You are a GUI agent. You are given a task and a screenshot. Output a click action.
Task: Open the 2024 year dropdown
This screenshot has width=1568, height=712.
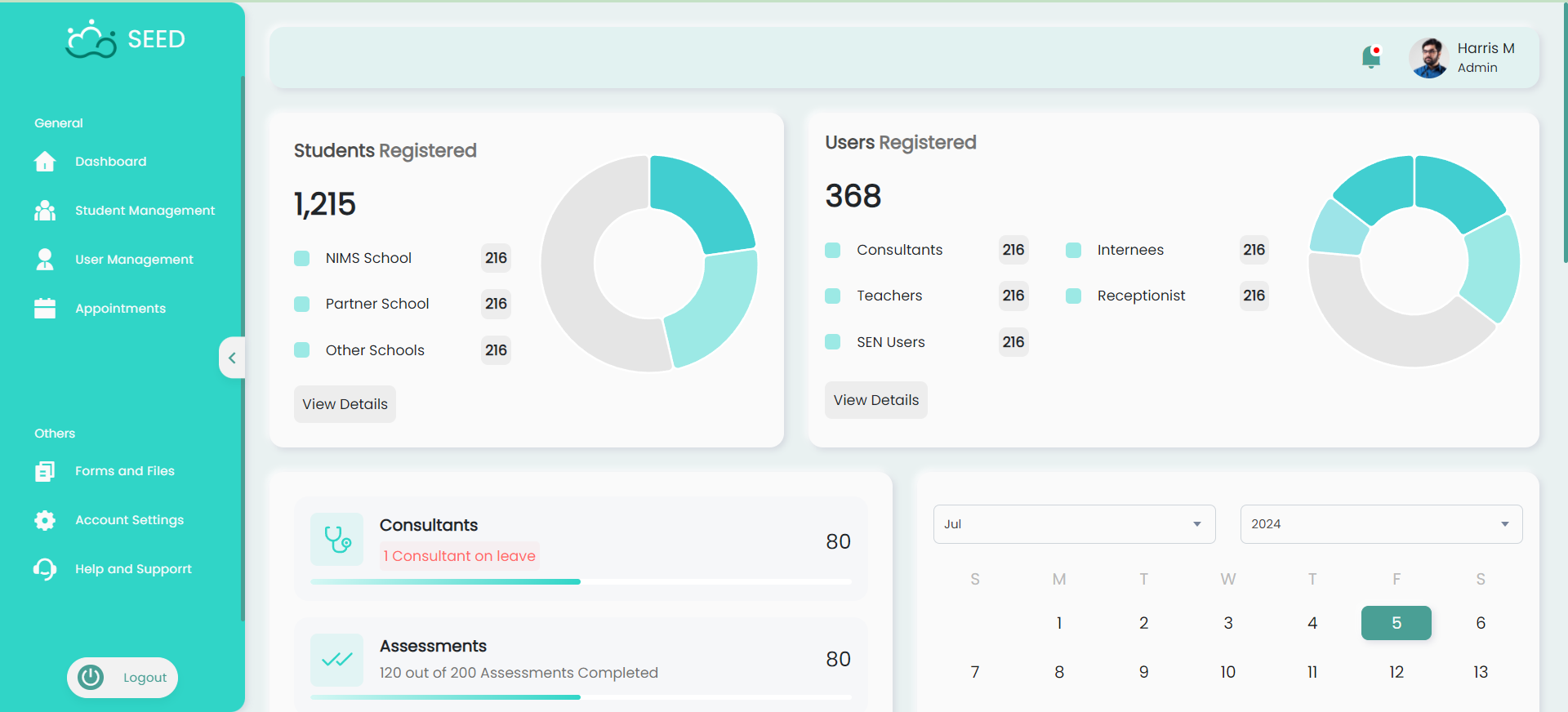coord(1381,524)
